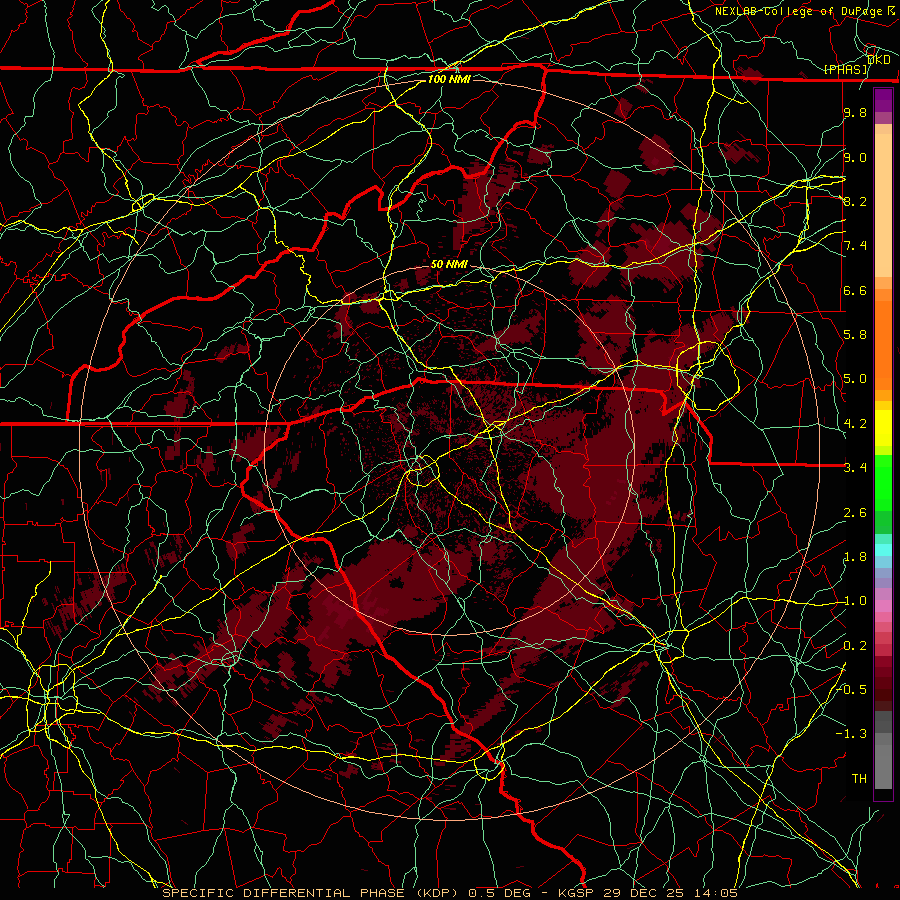Image resolution: width=900 pixels, height=900 pixels.
Task: Click the 4.2 value on the scale
Action: point(855,424)
